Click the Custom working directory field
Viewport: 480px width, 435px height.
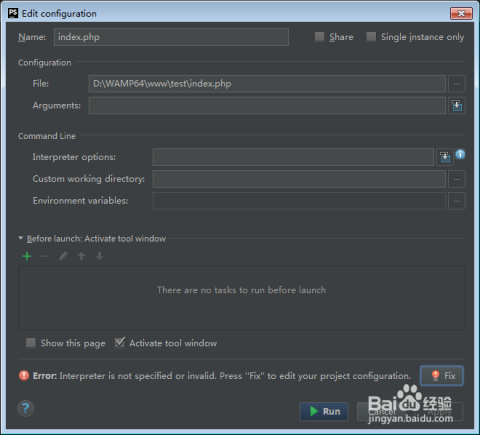click(299, 179)
